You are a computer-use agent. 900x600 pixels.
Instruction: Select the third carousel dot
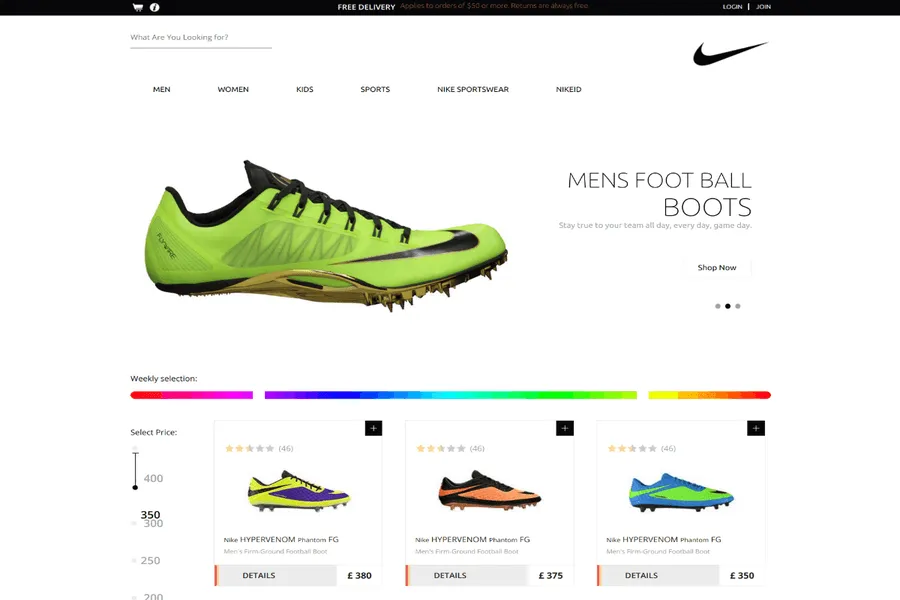click(738, 306)
